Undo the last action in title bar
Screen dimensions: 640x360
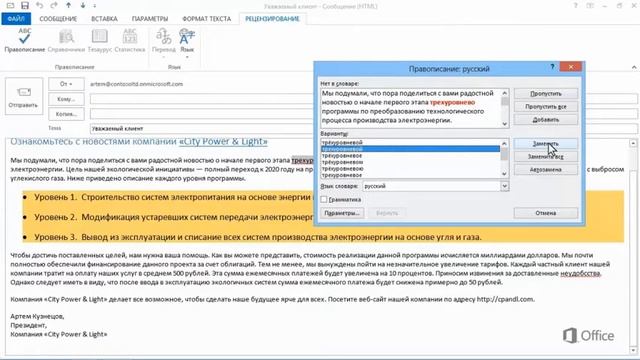click(x=39, y=6)
